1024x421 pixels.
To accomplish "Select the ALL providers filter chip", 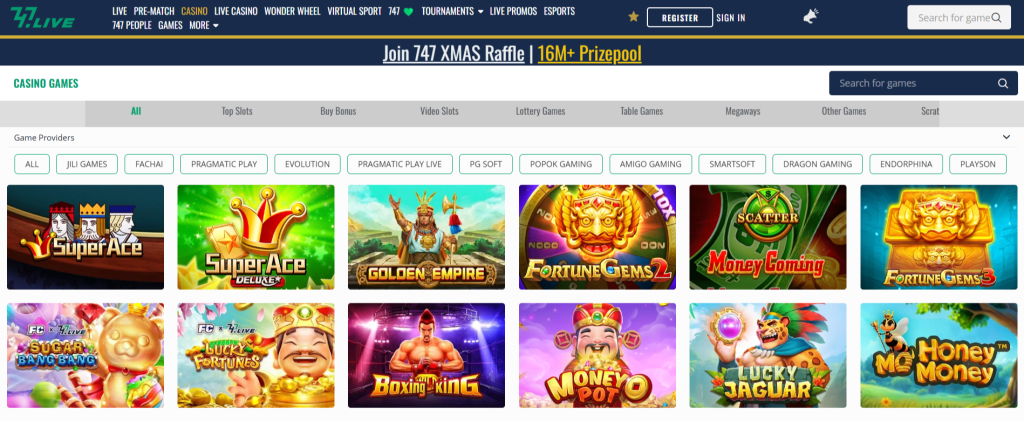I will pyautogui.click(x=32, y=164).
